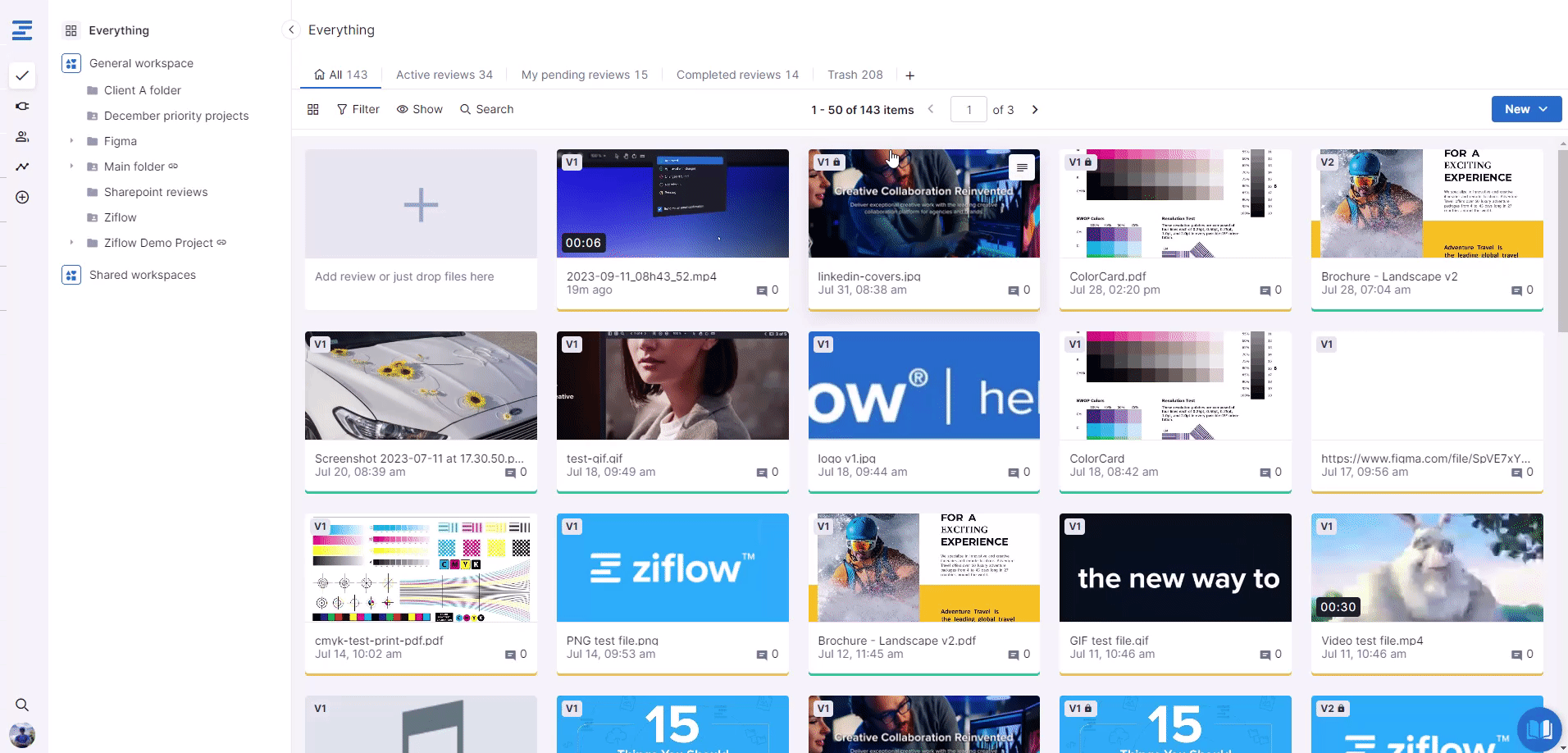Open the help book icon at bottom right

(1539, 728)
